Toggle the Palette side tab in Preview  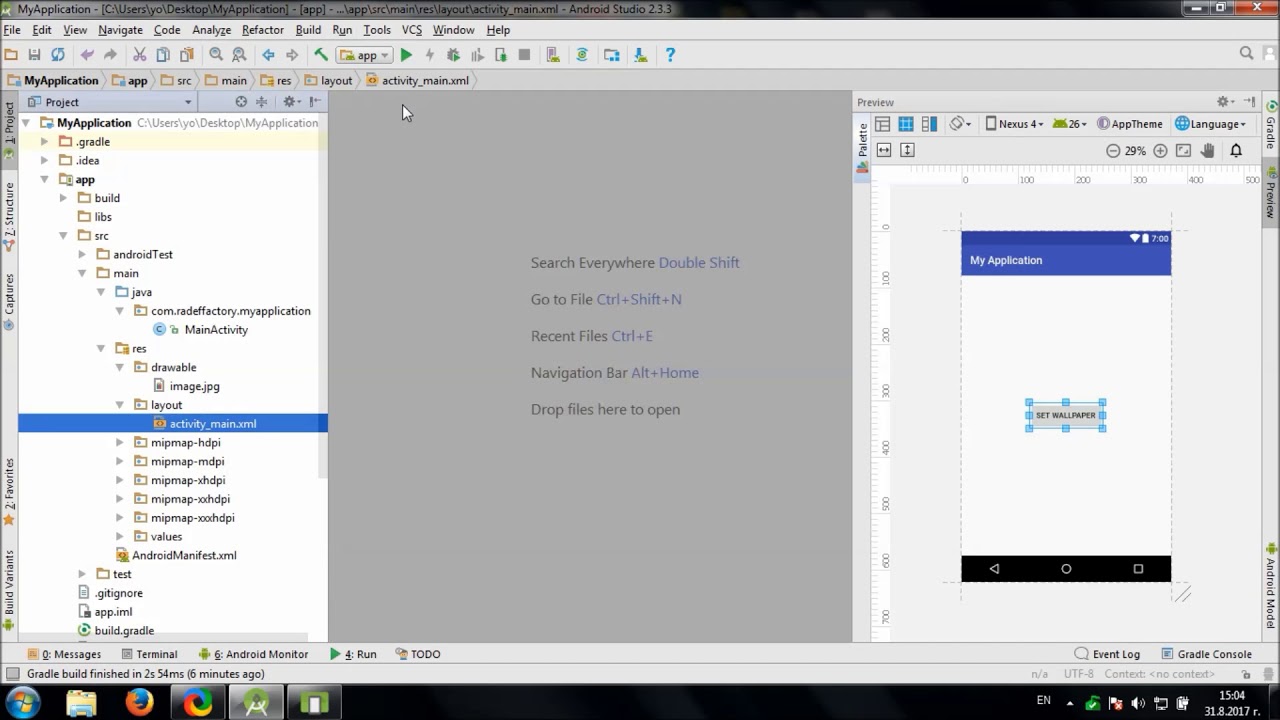(863, 148)
